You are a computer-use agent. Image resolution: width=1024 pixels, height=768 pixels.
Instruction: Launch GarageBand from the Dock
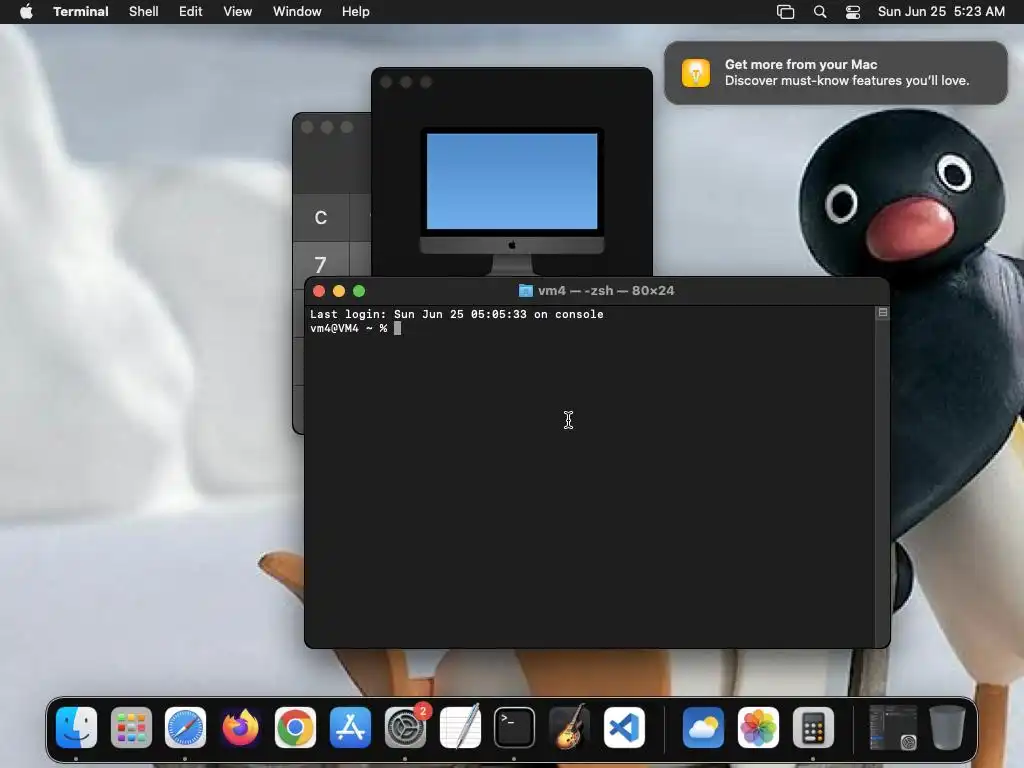tap(569, 728)
